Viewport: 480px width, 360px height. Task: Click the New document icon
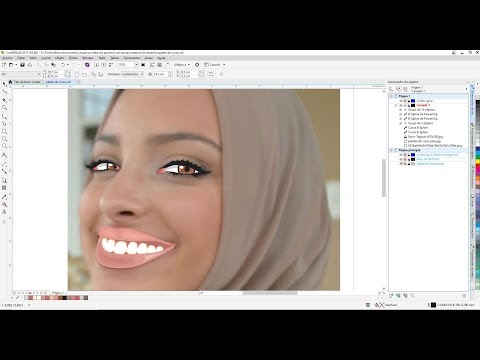coord(4,65)
